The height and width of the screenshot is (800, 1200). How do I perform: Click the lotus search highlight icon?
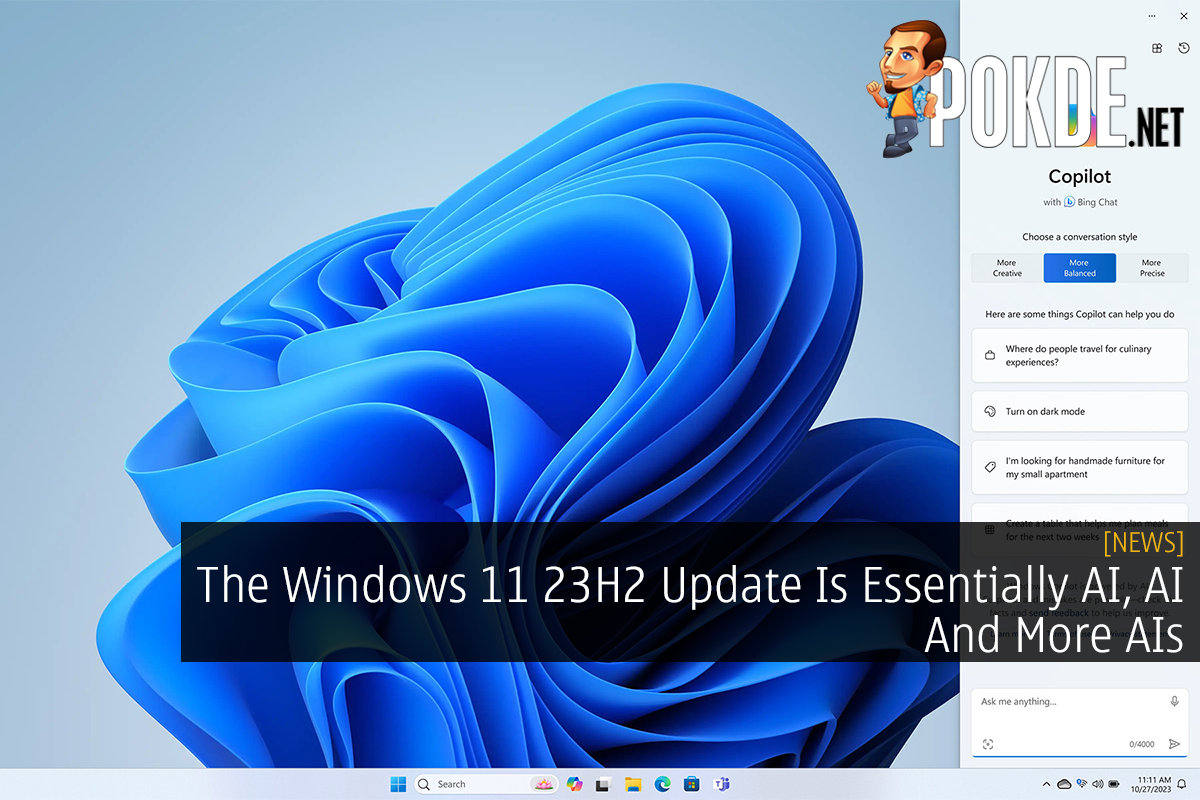tap(543, 784)
